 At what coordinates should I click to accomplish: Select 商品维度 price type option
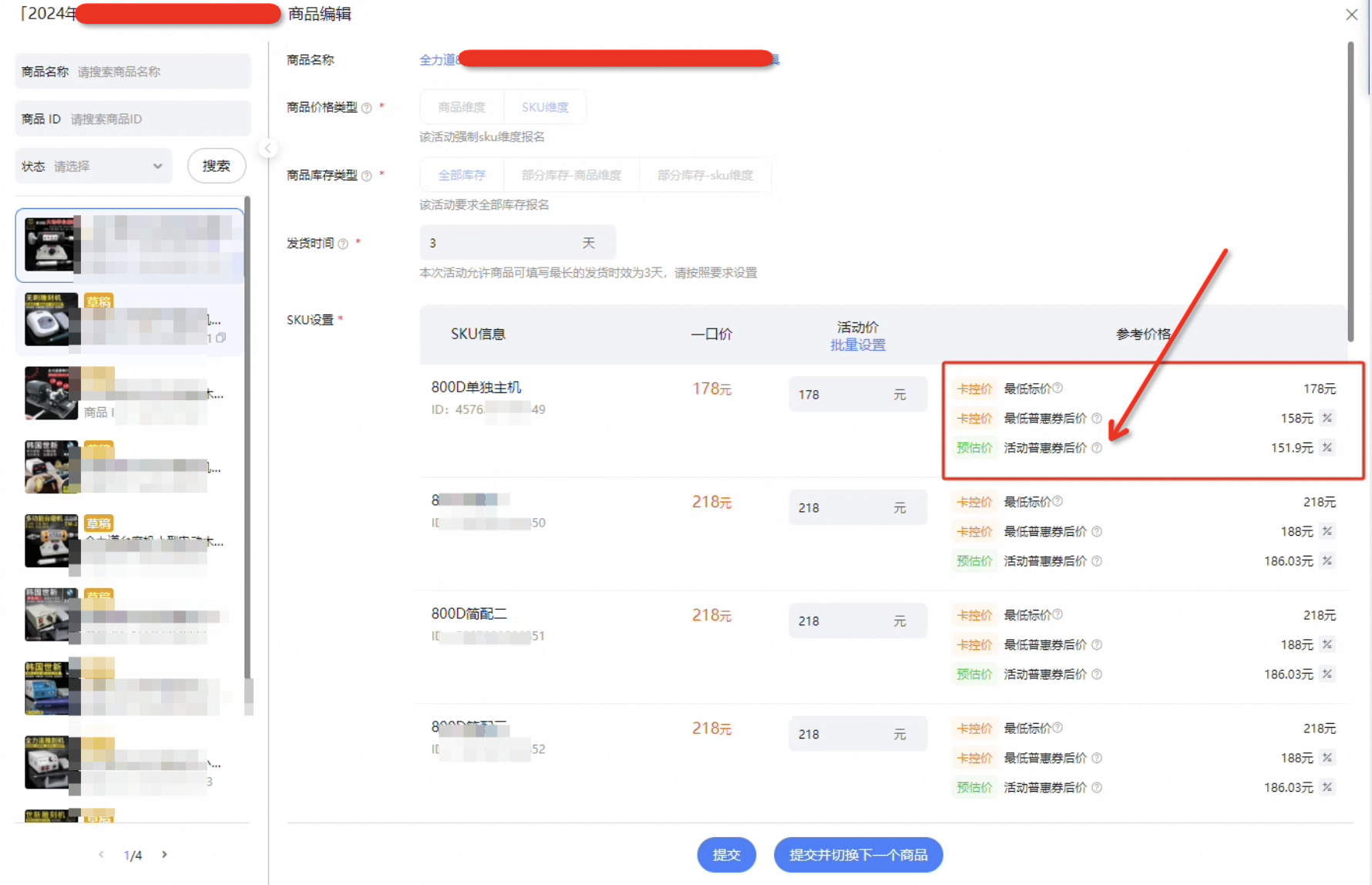[x=462, y=107]
